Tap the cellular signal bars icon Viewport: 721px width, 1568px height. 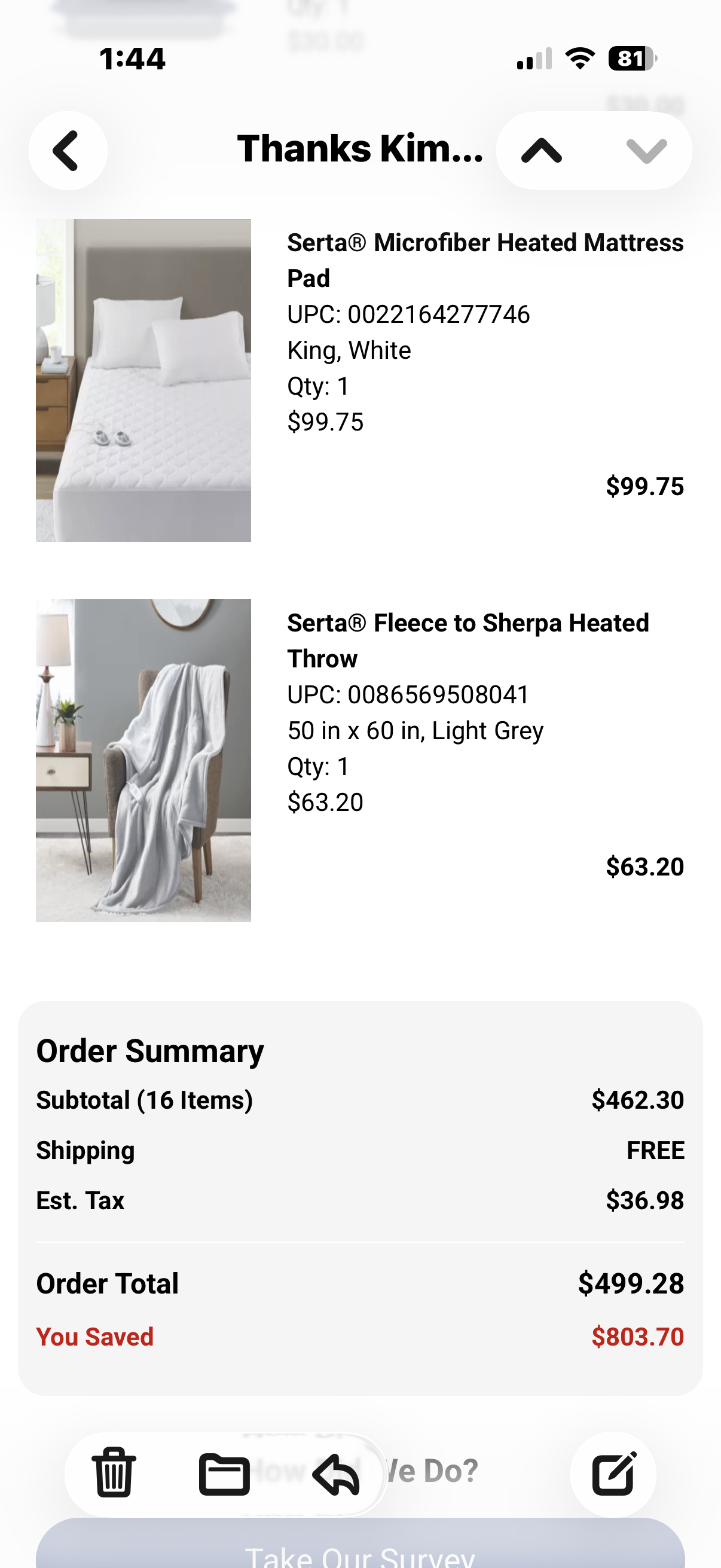pos(534,59)
